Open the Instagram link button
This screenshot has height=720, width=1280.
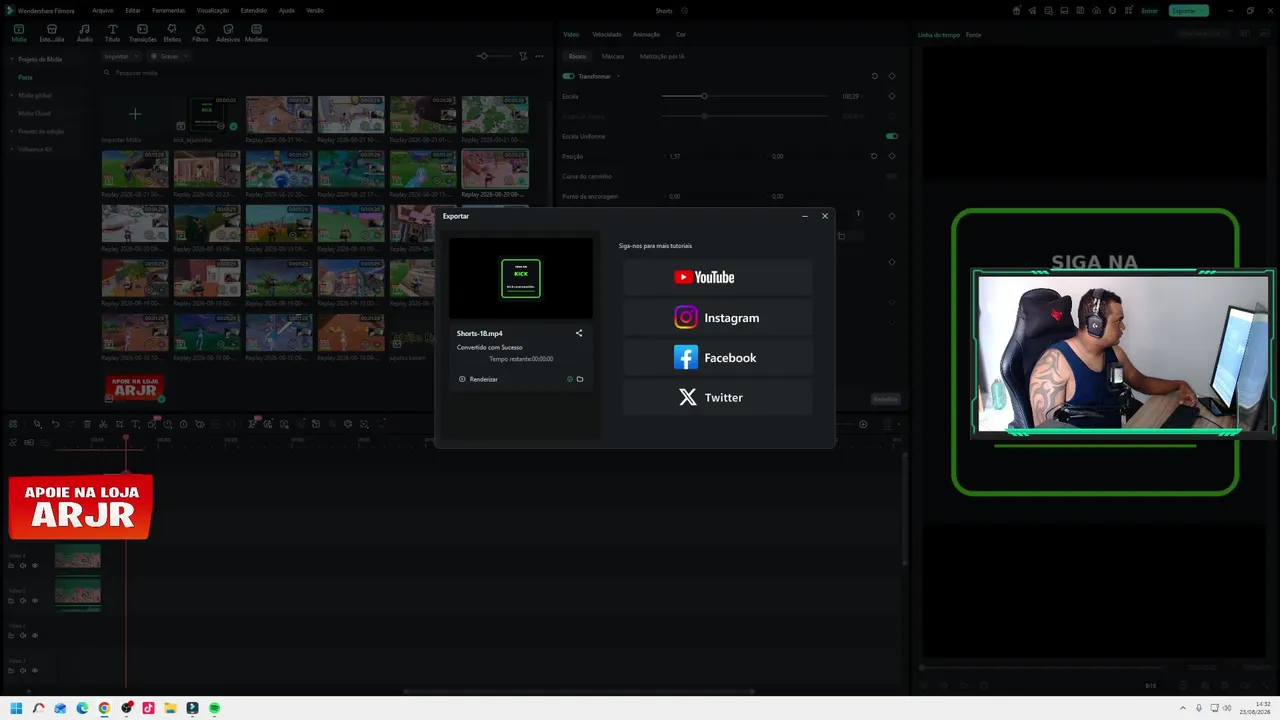[717, 317]
